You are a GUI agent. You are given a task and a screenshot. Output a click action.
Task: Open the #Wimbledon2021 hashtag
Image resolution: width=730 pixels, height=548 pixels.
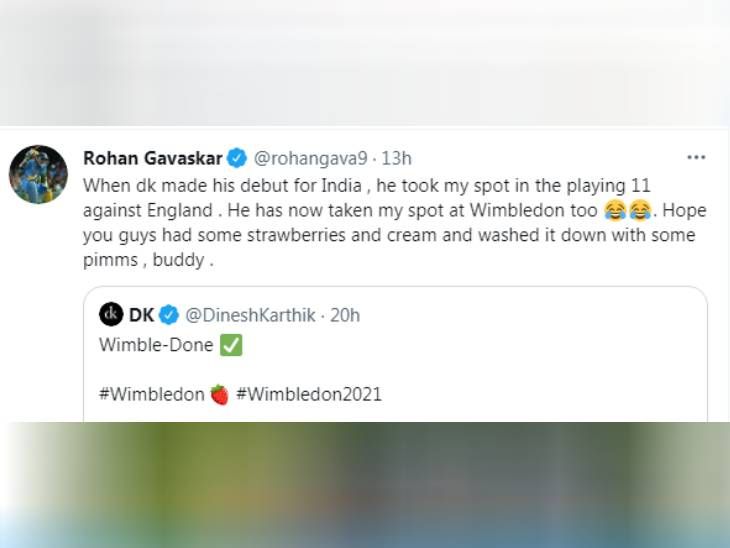point(309,394)
